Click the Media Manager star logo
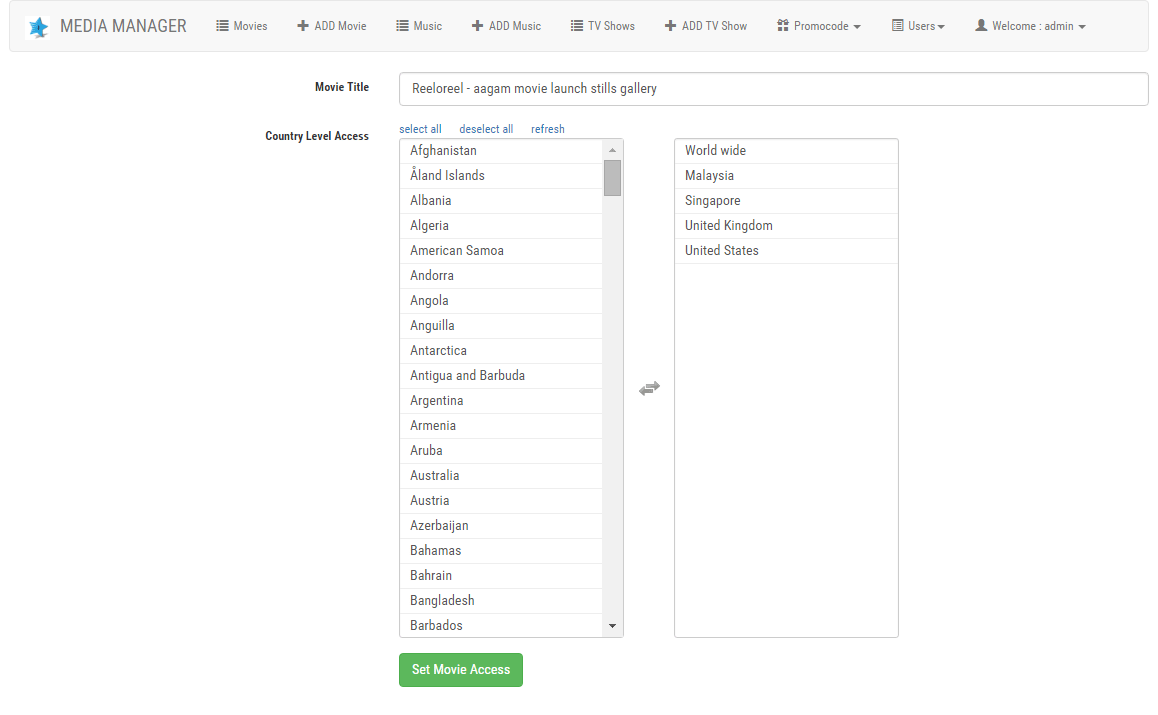The width and height of the screenshot is (1158, 715). pyautogui.click(x=38, y=27)
